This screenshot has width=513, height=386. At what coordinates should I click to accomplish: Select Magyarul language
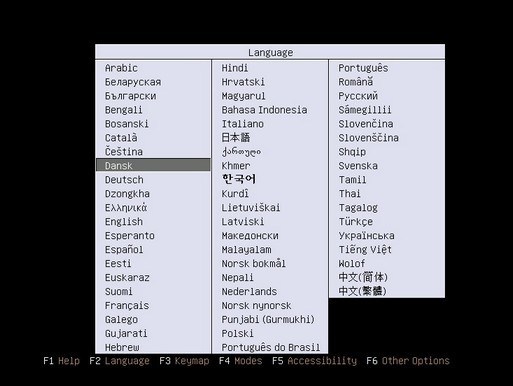pos(243,96)
